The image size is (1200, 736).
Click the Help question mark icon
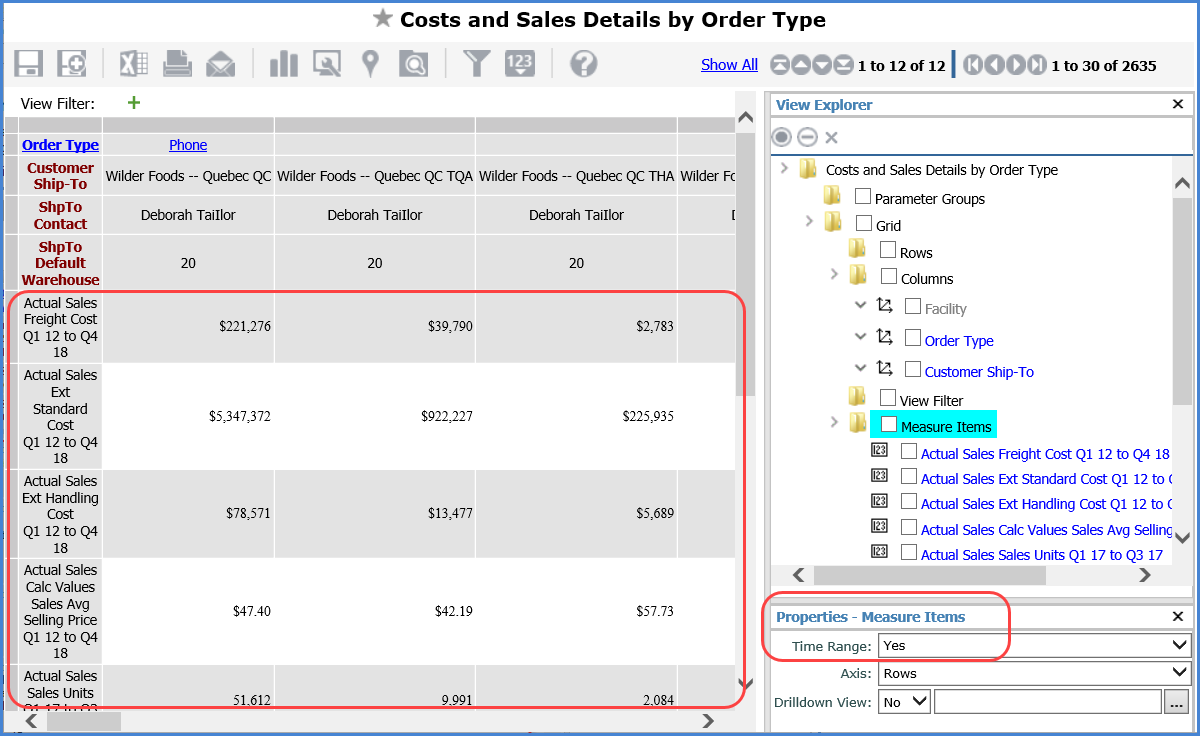583,64
